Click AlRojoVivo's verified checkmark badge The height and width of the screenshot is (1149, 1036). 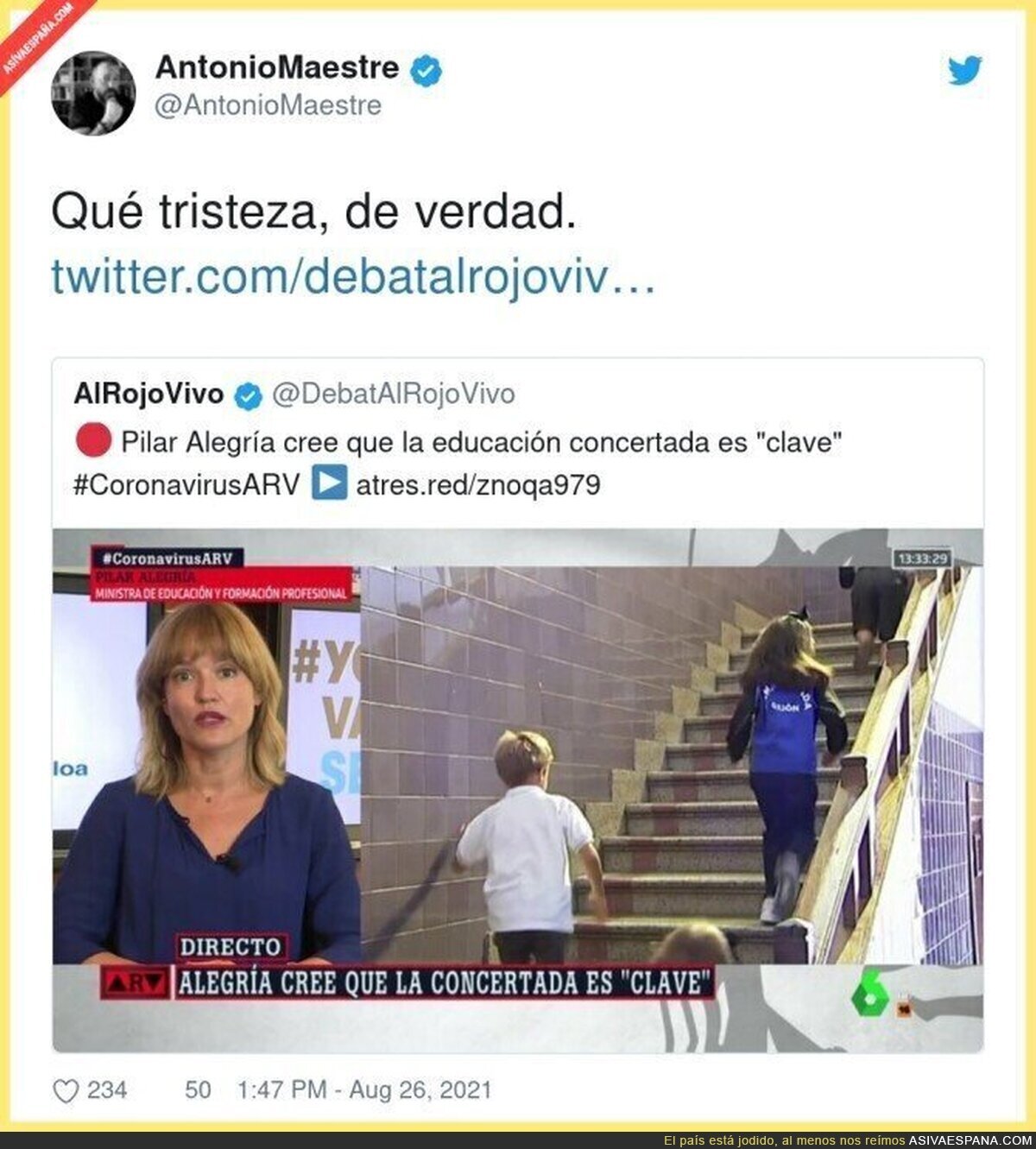249,396
